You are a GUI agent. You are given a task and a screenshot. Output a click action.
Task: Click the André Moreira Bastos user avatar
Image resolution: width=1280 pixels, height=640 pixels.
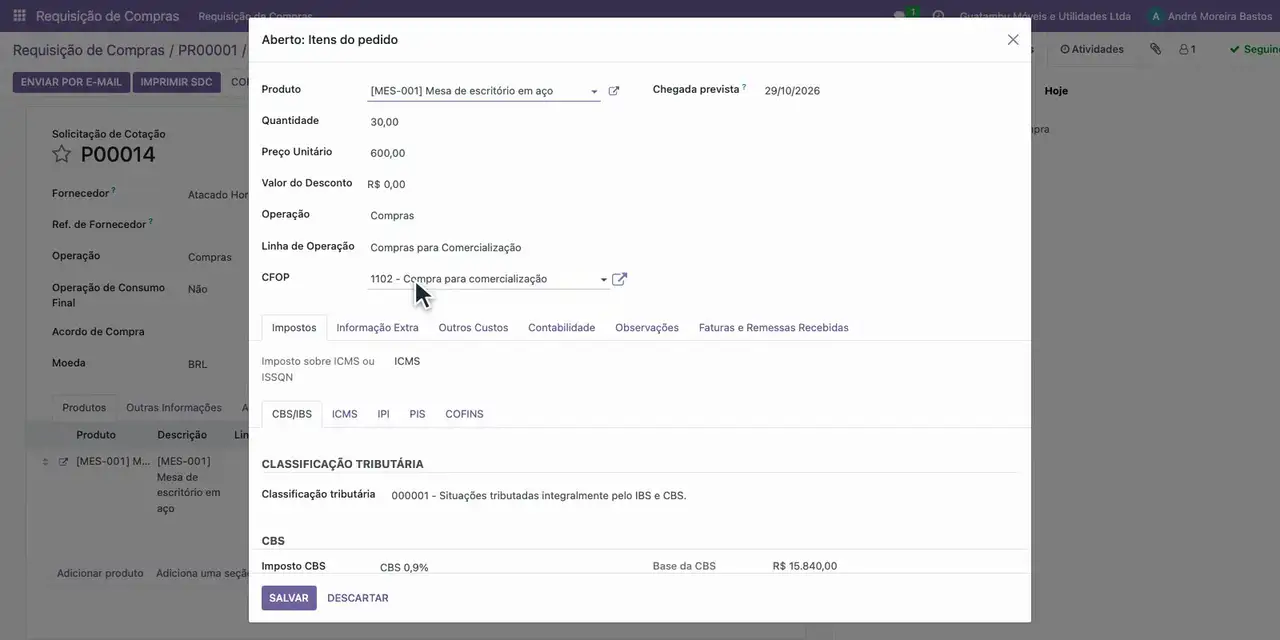click(1156, 16)
